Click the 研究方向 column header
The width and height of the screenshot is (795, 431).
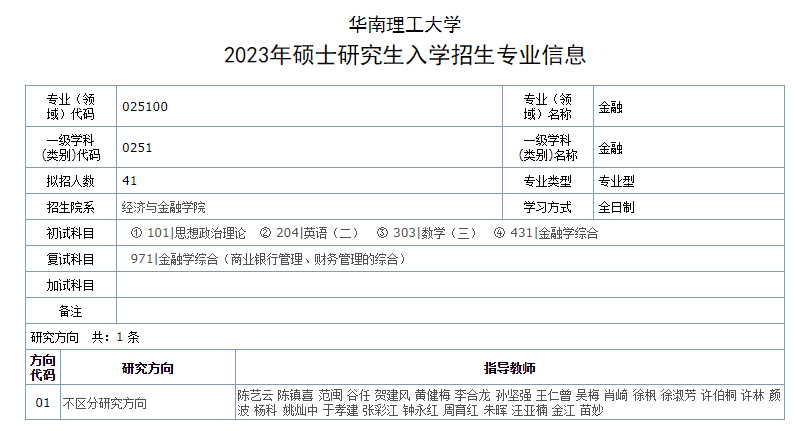pos(148,368)
